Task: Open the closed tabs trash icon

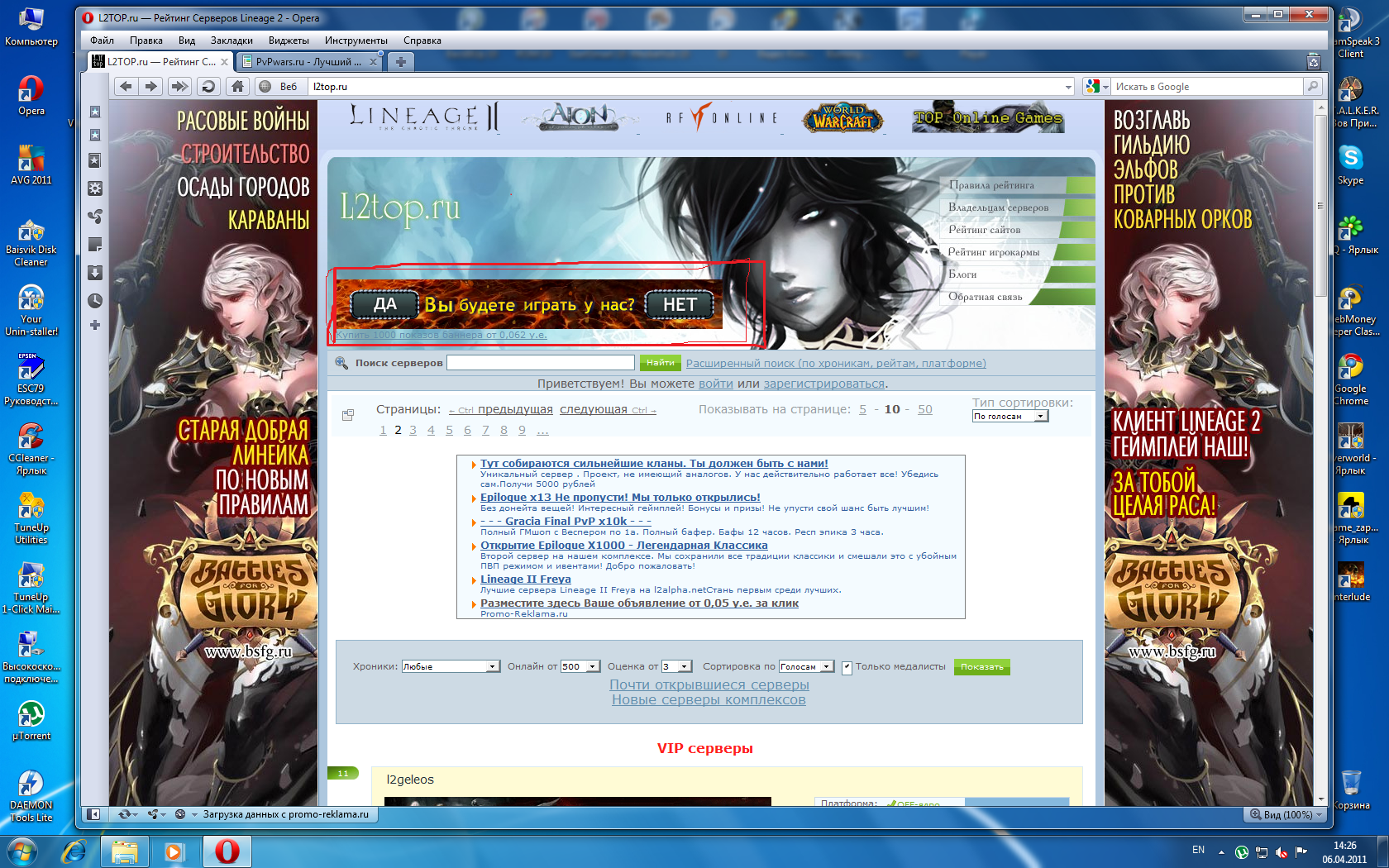Action: tap(1313, 61)
